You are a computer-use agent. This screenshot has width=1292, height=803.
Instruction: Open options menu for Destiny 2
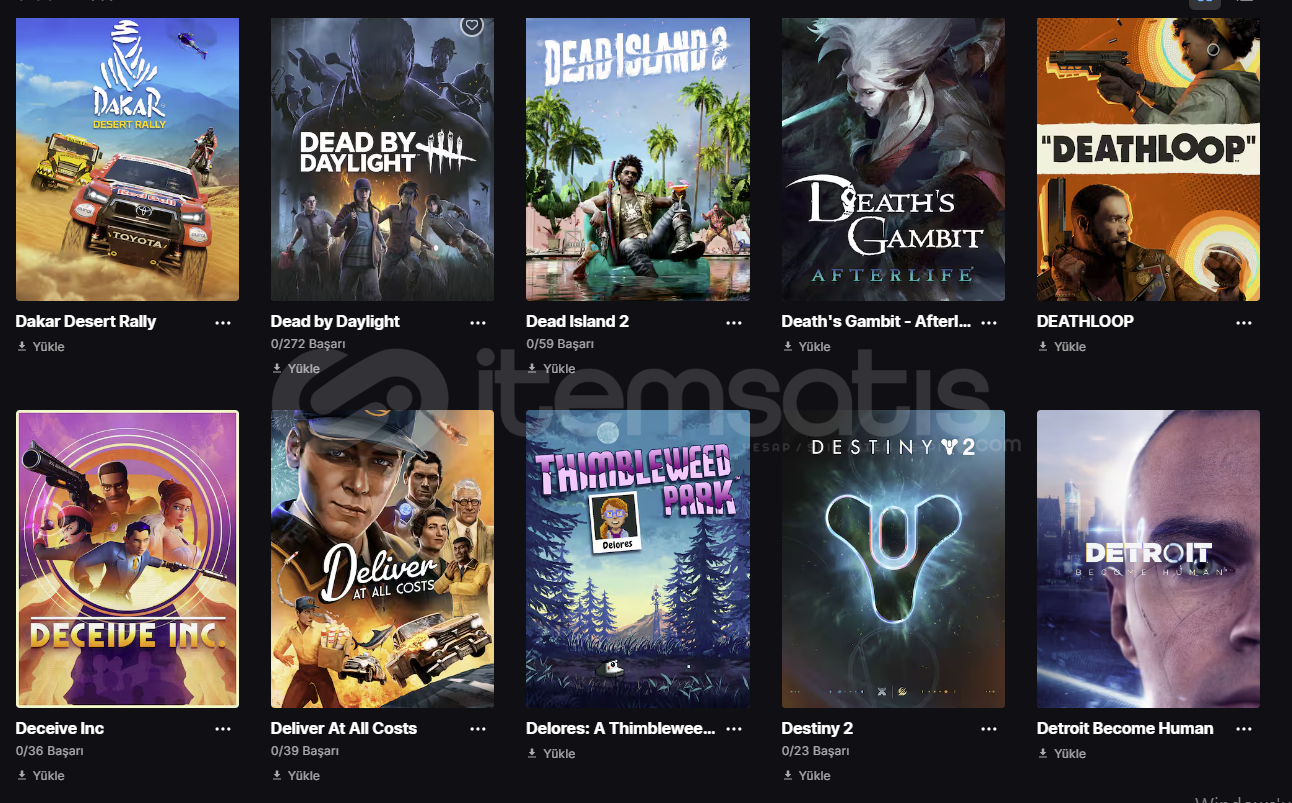[x=989, y=730]
